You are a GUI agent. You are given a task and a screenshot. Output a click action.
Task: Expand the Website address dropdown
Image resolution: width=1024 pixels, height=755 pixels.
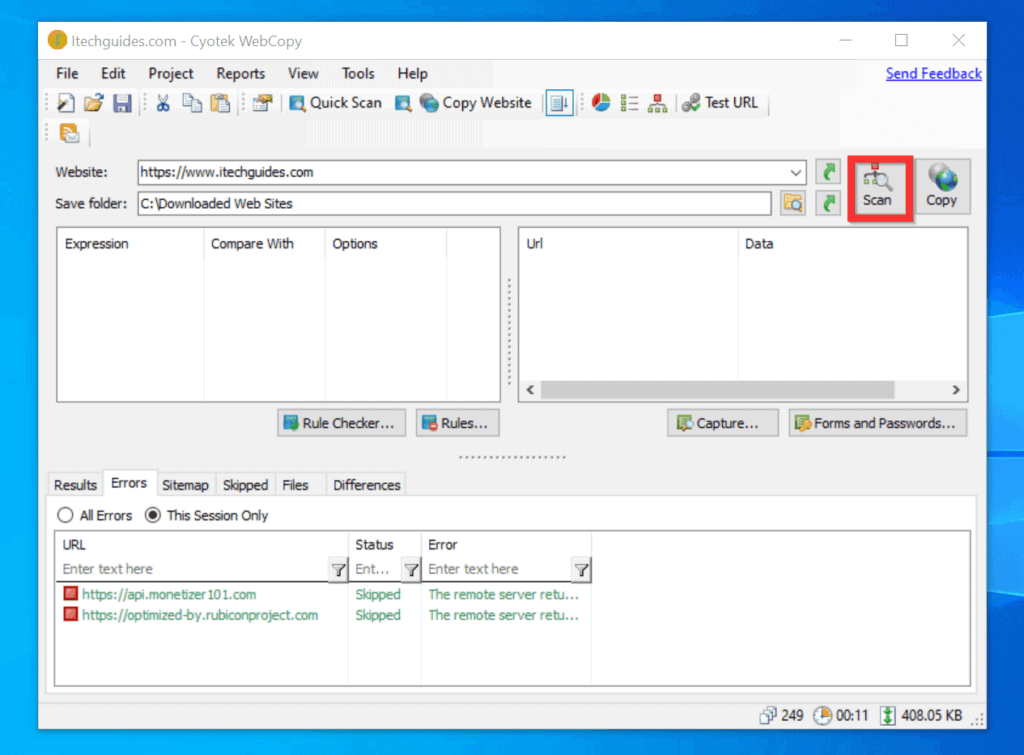[x=797, y=171]
